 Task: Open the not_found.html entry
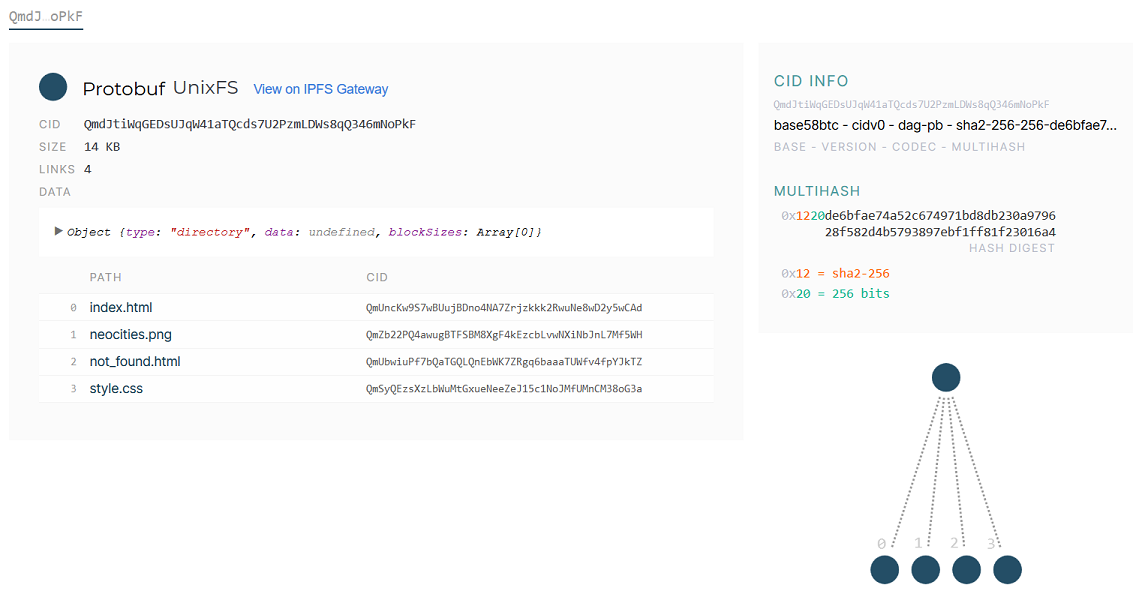[x=134, y=361]
